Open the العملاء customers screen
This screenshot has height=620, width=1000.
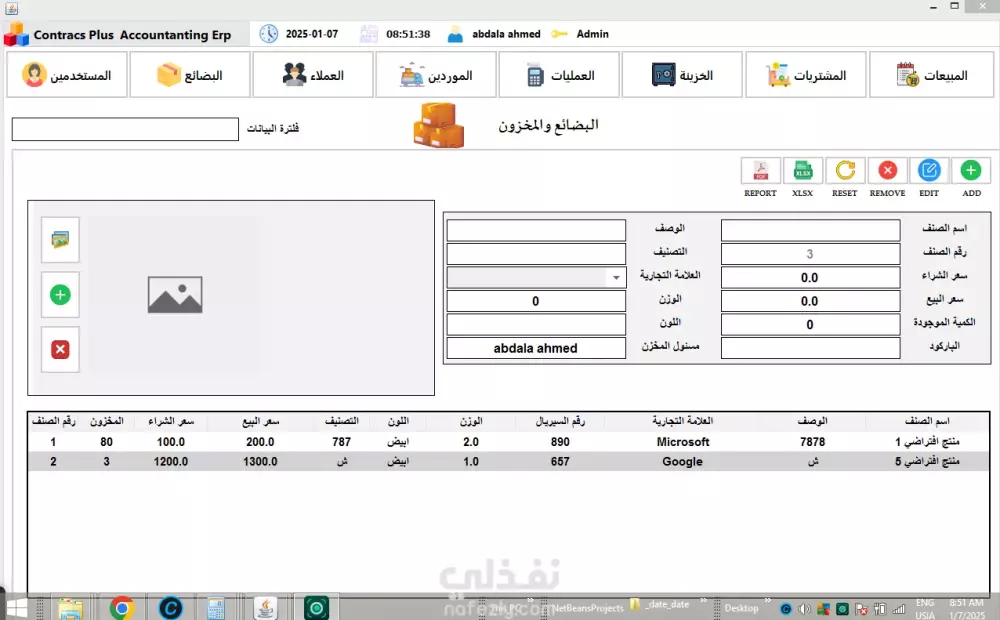pos(312,74)
